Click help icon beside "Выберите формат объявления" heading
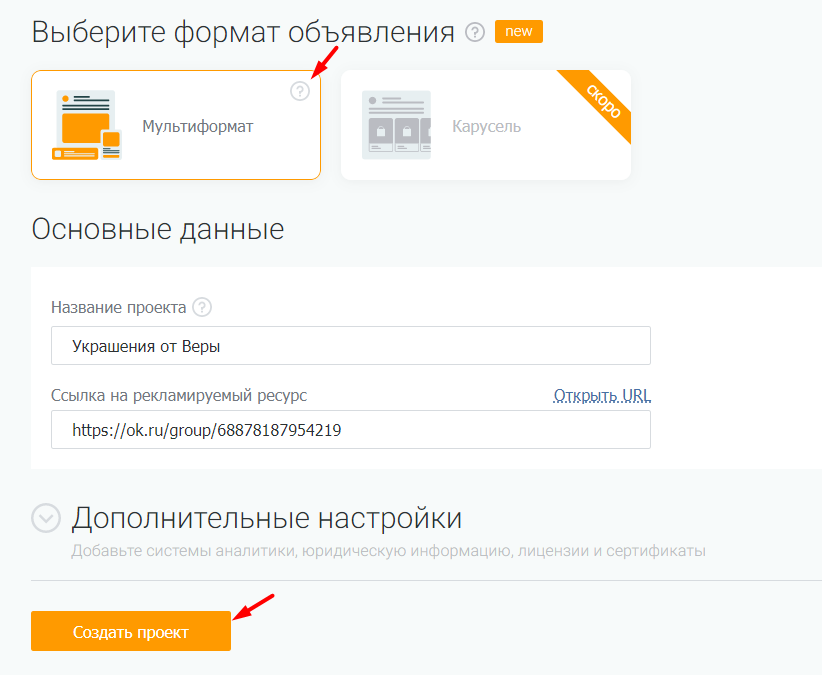 click(x=475, y=32)
